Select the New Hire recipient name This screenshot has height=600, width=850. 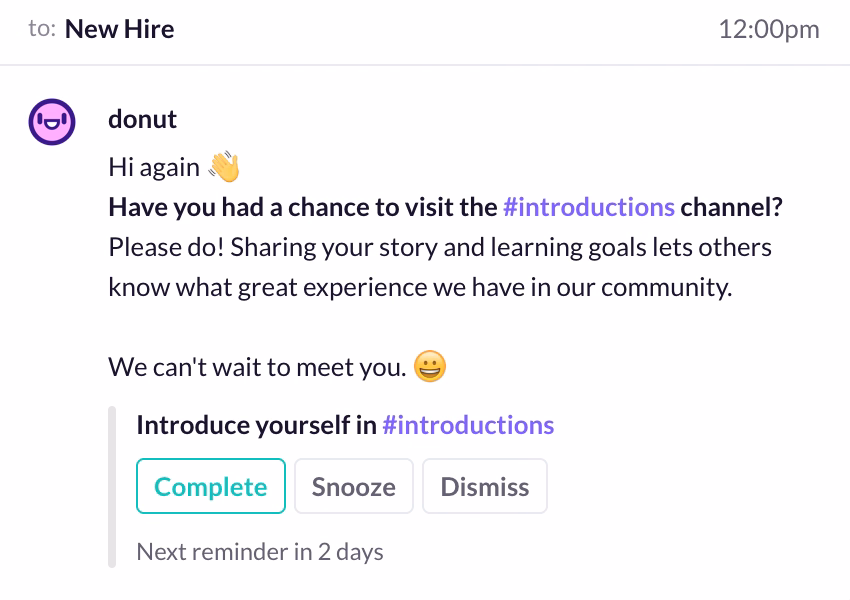(119, 29)
